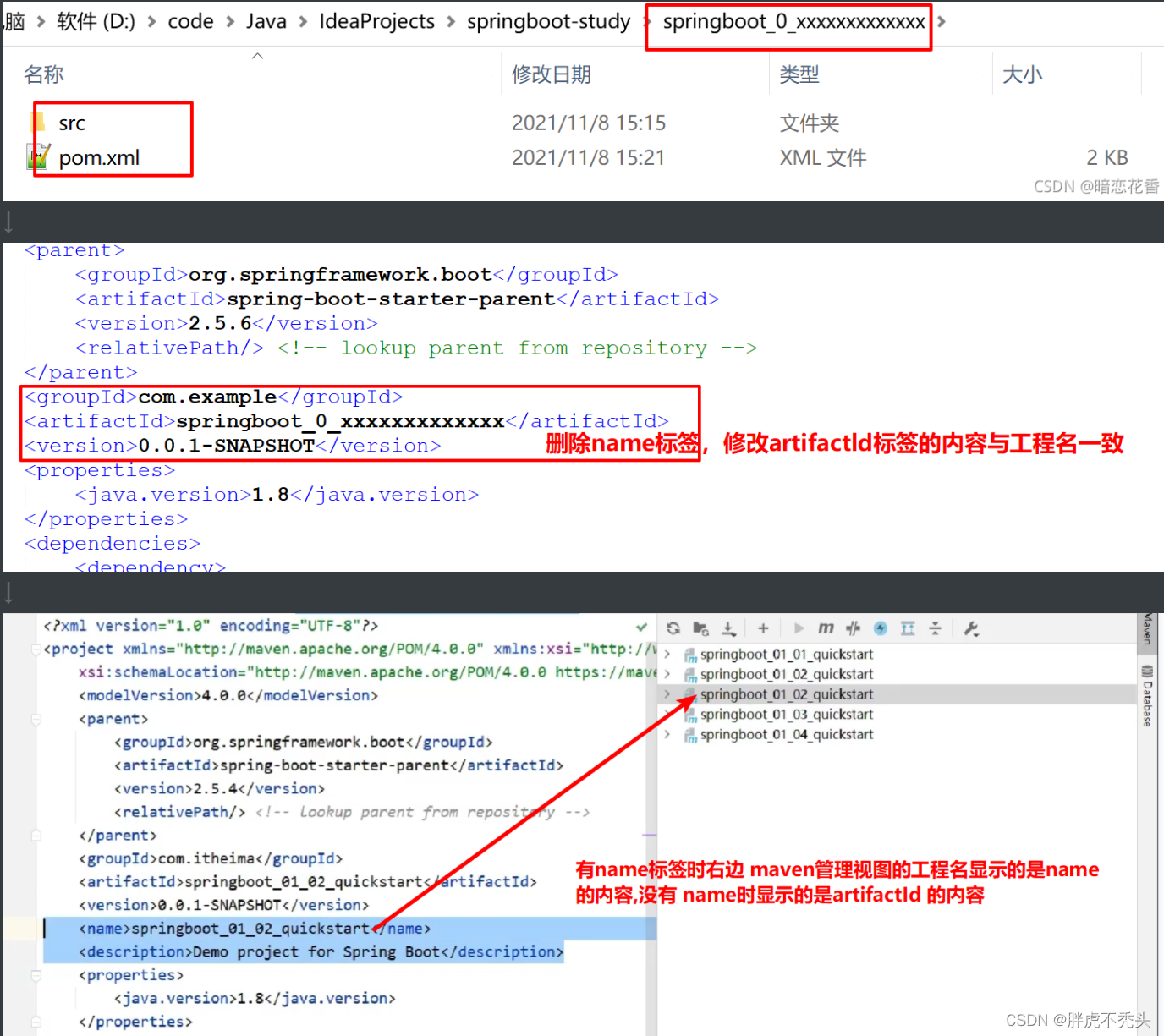
Task: Click the version 2.5.6 line in middle pom
Action: point(226,323)
